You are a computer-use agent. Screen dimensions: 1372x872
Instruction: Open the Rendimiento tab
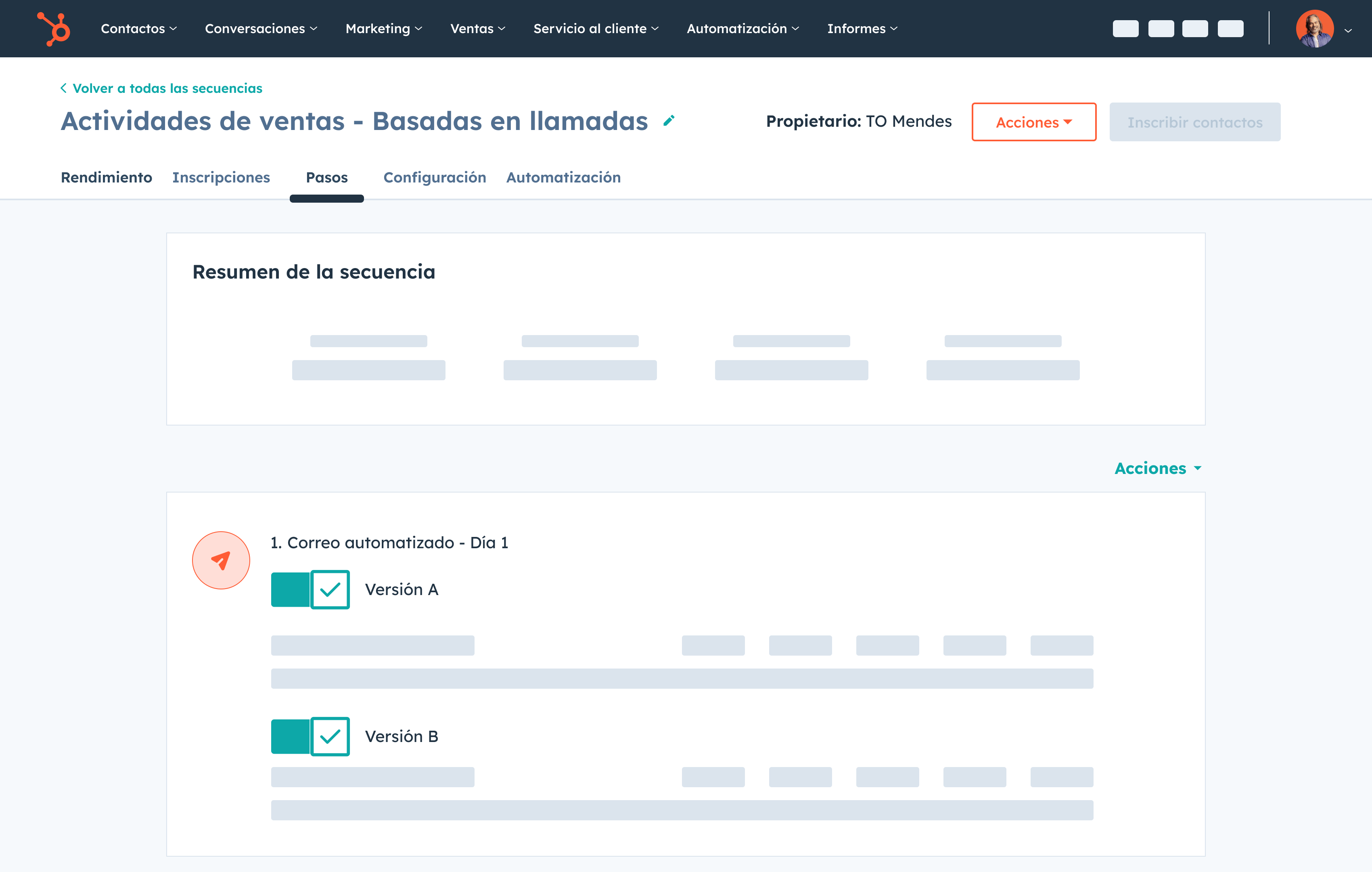point(107,177)
